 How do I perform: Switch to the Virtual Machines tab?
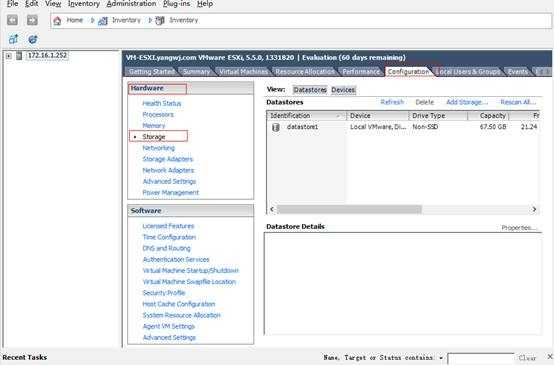pos(243,72)
